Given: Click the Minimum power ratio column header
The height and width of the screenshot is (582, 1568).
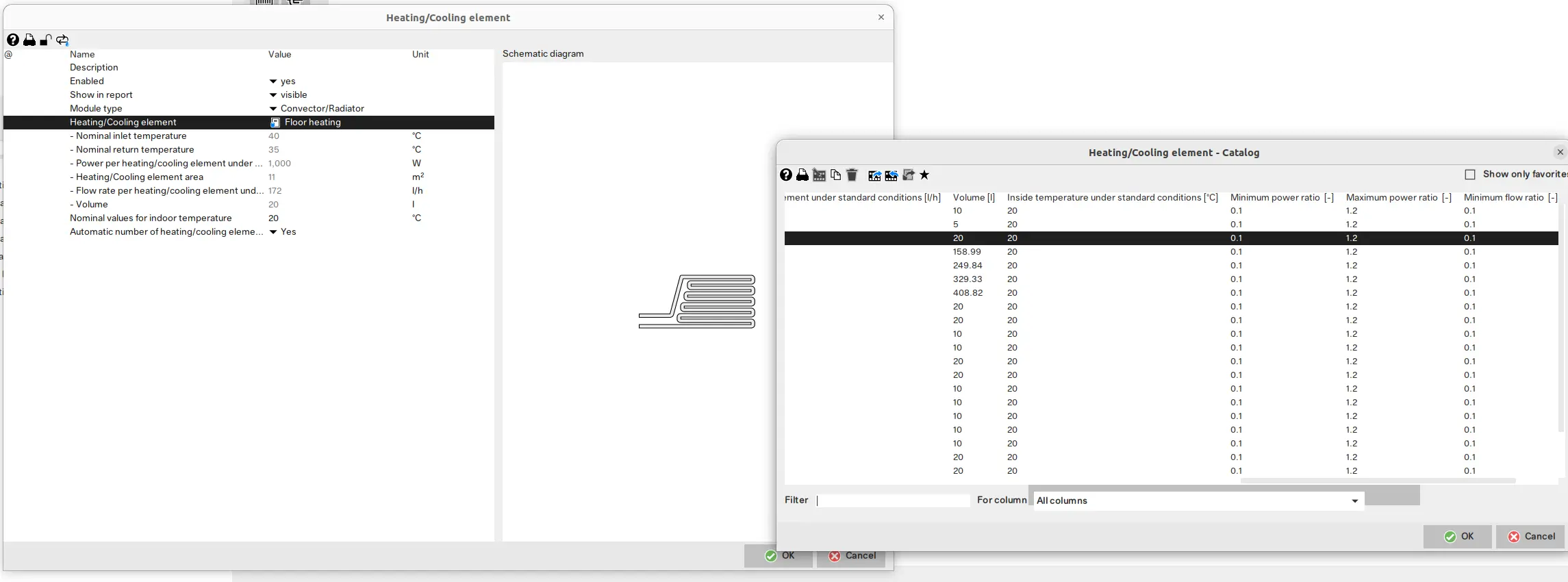Looking at the screenshot, I should (1281, 198).
